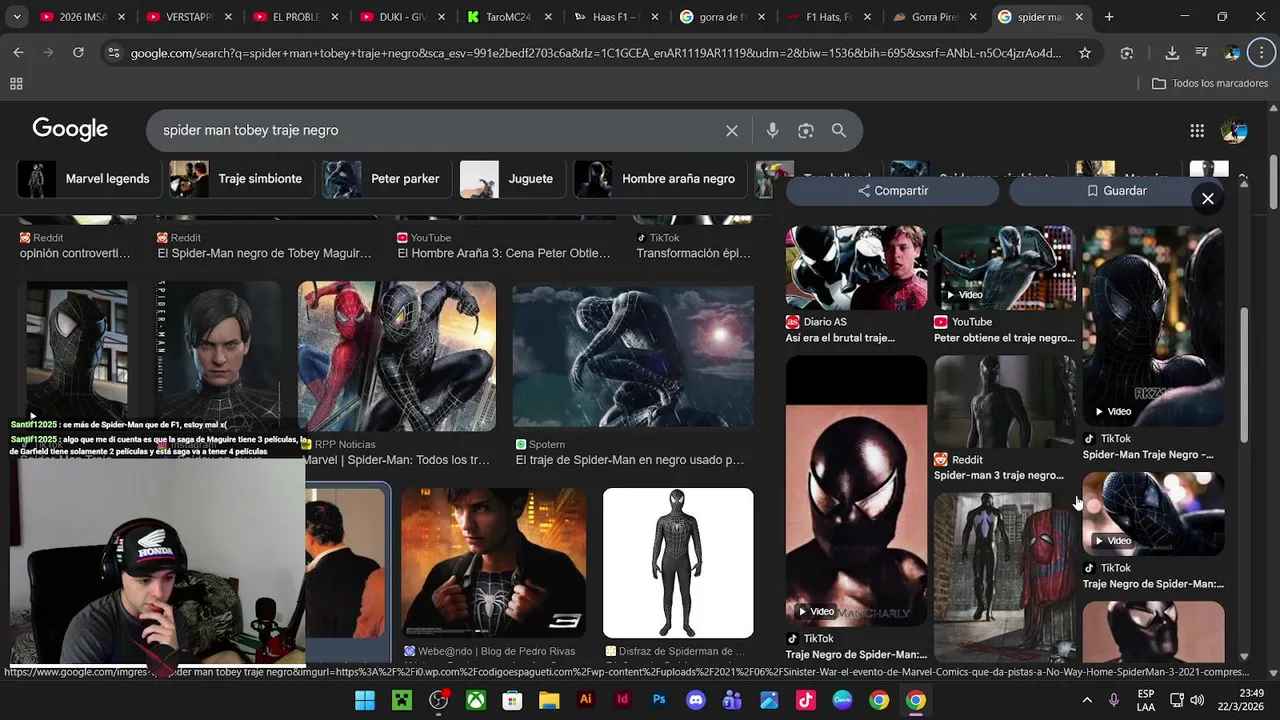Reload the current page
This screenshot has width=1280, height=720.
[78, 53]
